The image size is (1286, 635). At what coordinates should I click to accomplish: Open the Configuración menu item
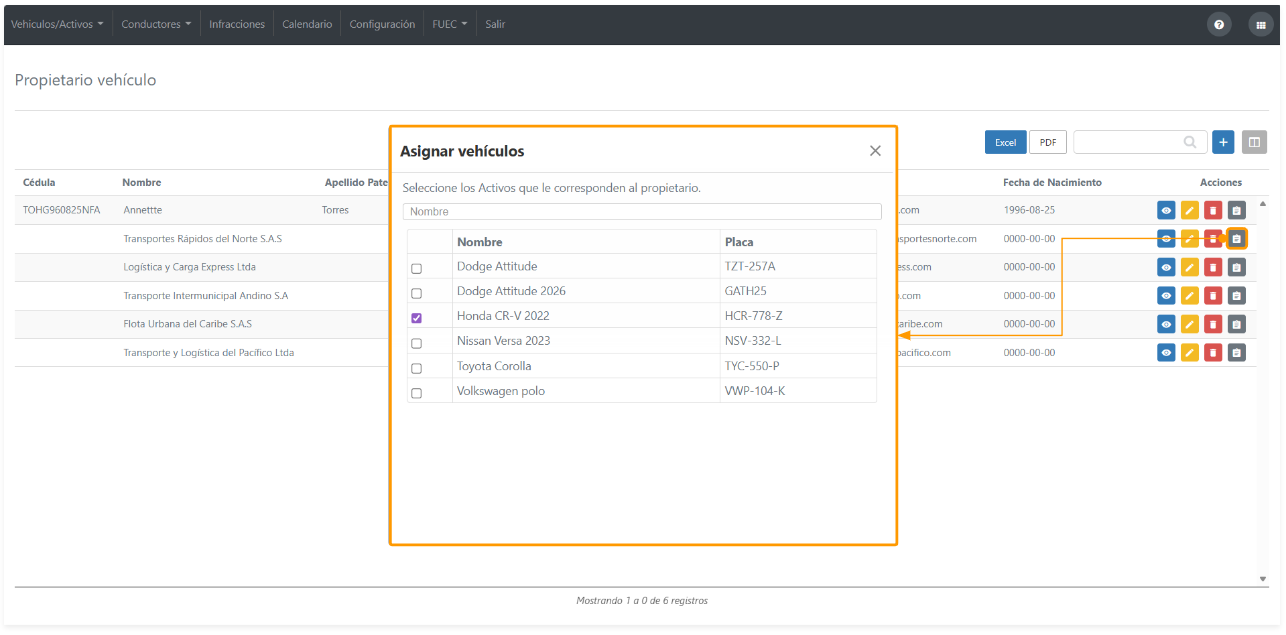(x=382, y=24)
